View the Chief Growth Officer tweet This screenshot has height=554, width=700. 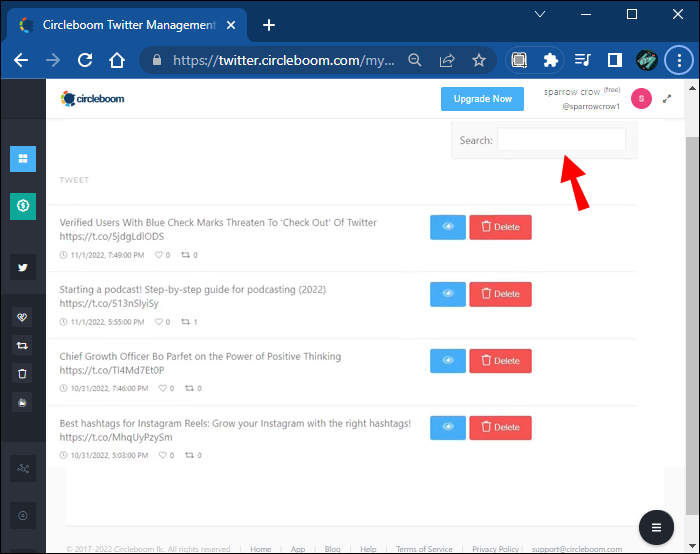tap(448, 361)
